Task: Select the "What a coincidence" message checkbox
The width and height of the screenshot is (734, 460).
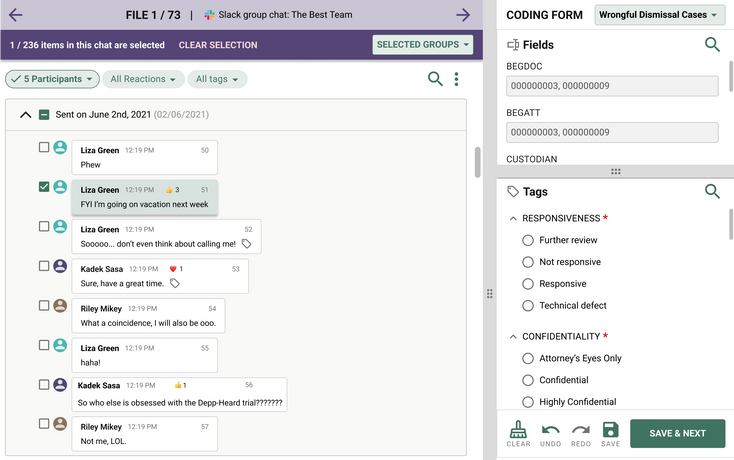Action: pyautogui.click(x=44, y=306)
